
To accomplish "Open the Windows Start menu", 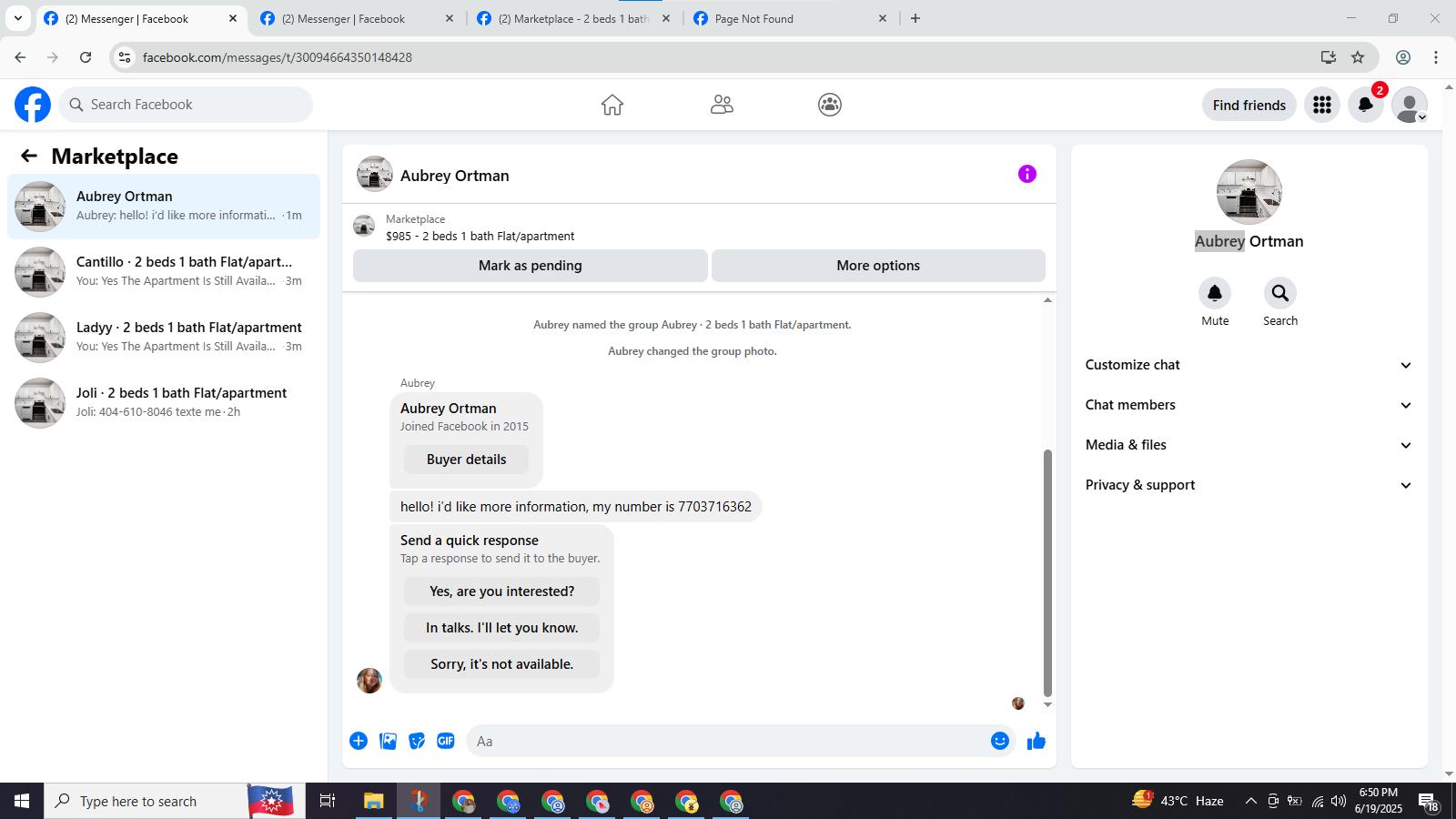I will click(22, 801).
